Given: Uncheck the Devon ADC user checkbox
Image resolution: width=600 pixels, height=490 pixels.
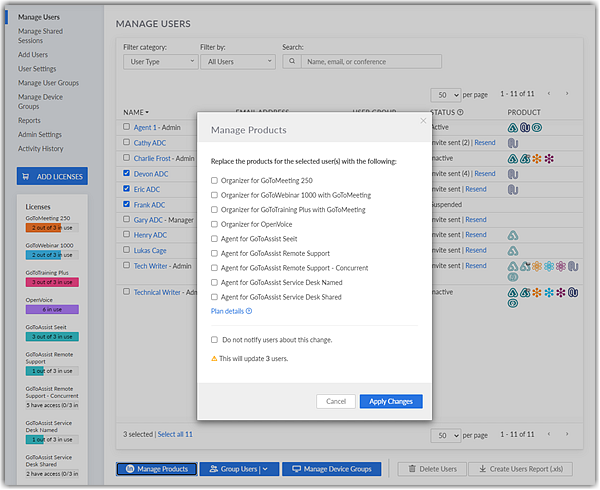Looking at the screenshot, I should tap(126, 173).
